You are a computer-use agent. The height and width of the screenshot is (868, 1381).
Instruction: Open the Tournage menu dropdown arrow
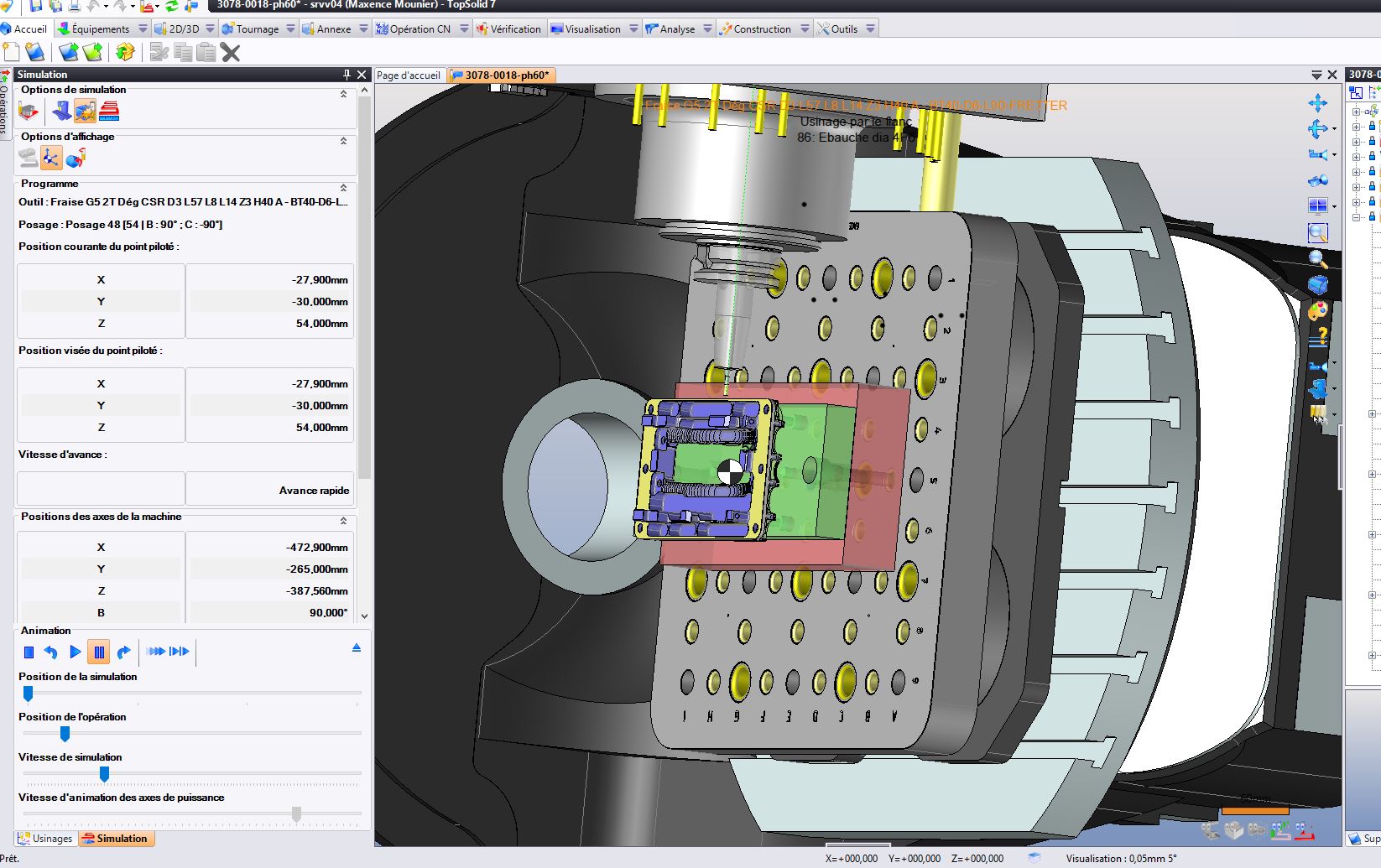[x=290, y=29]
